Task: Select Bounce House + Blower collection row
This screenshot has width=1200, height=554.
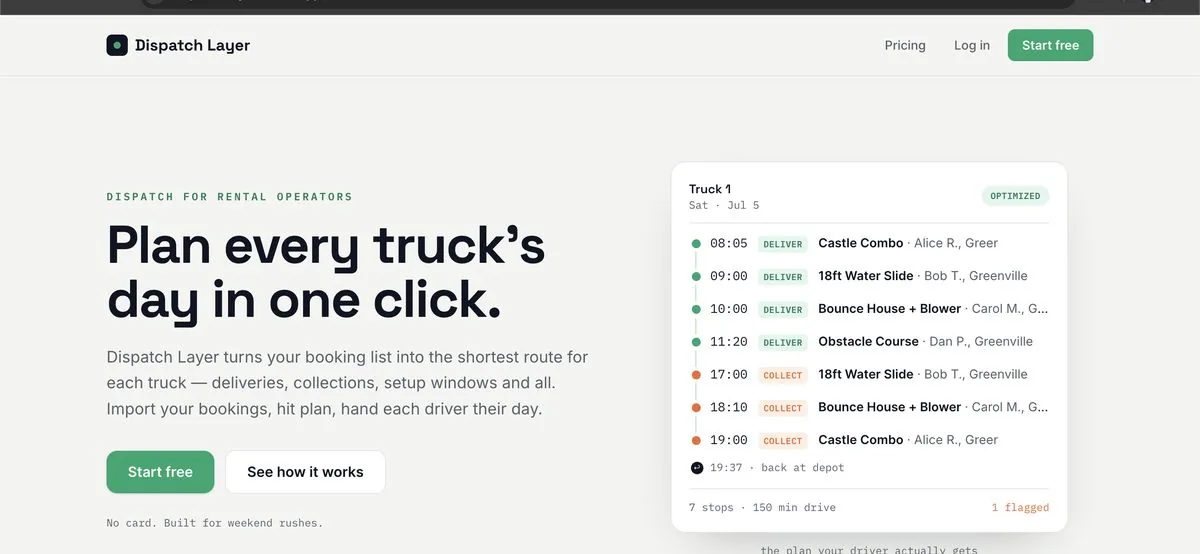Action: 869,407
